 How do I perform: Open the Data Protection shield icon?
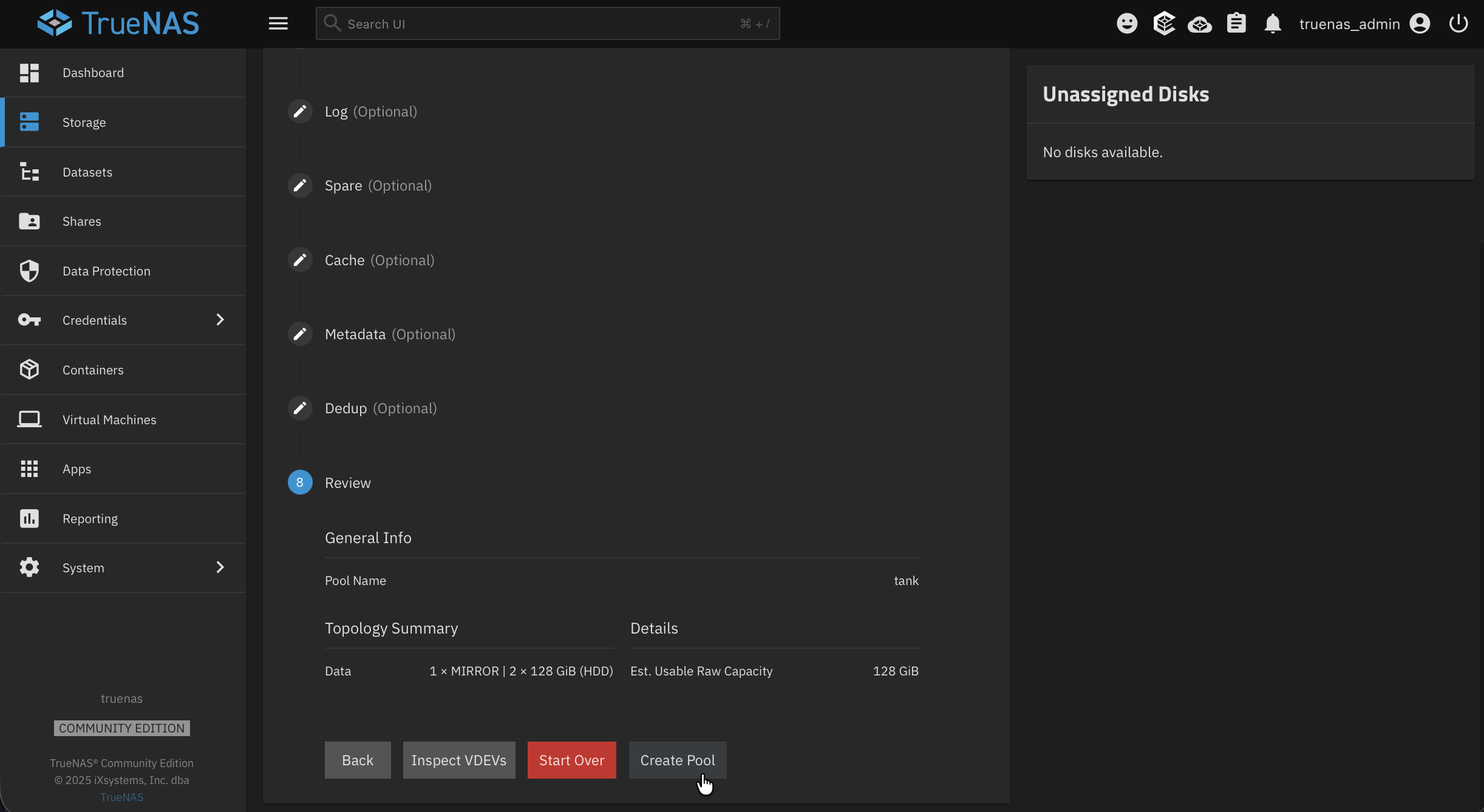pos(30,271)
